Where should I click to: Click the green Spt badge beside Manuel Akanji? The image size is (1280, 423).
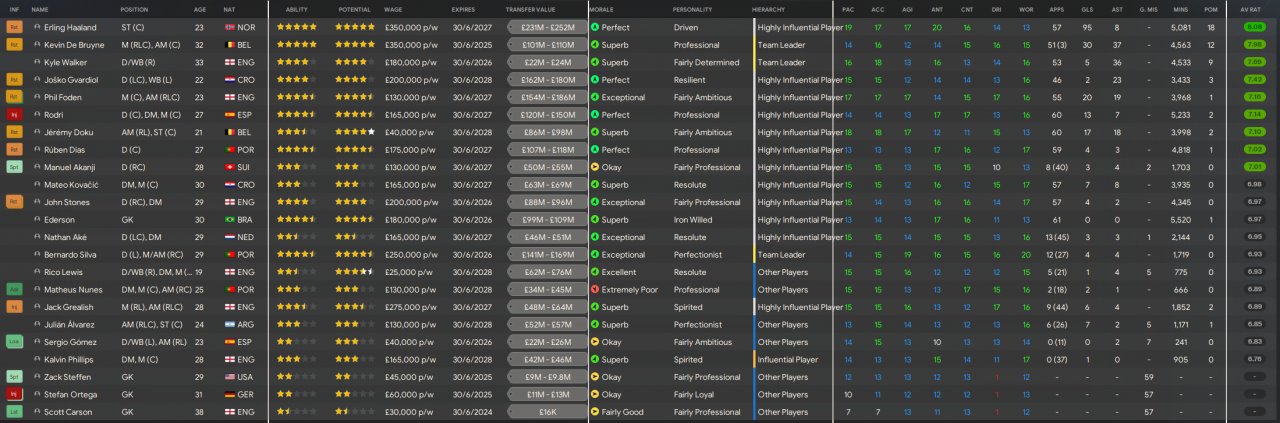point(14,168)
